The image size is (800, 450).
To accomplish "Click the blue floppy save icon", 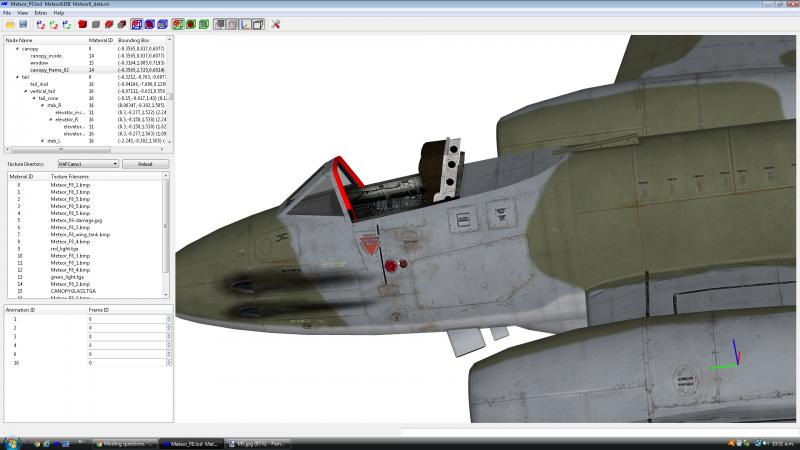I will click(23, 24).
